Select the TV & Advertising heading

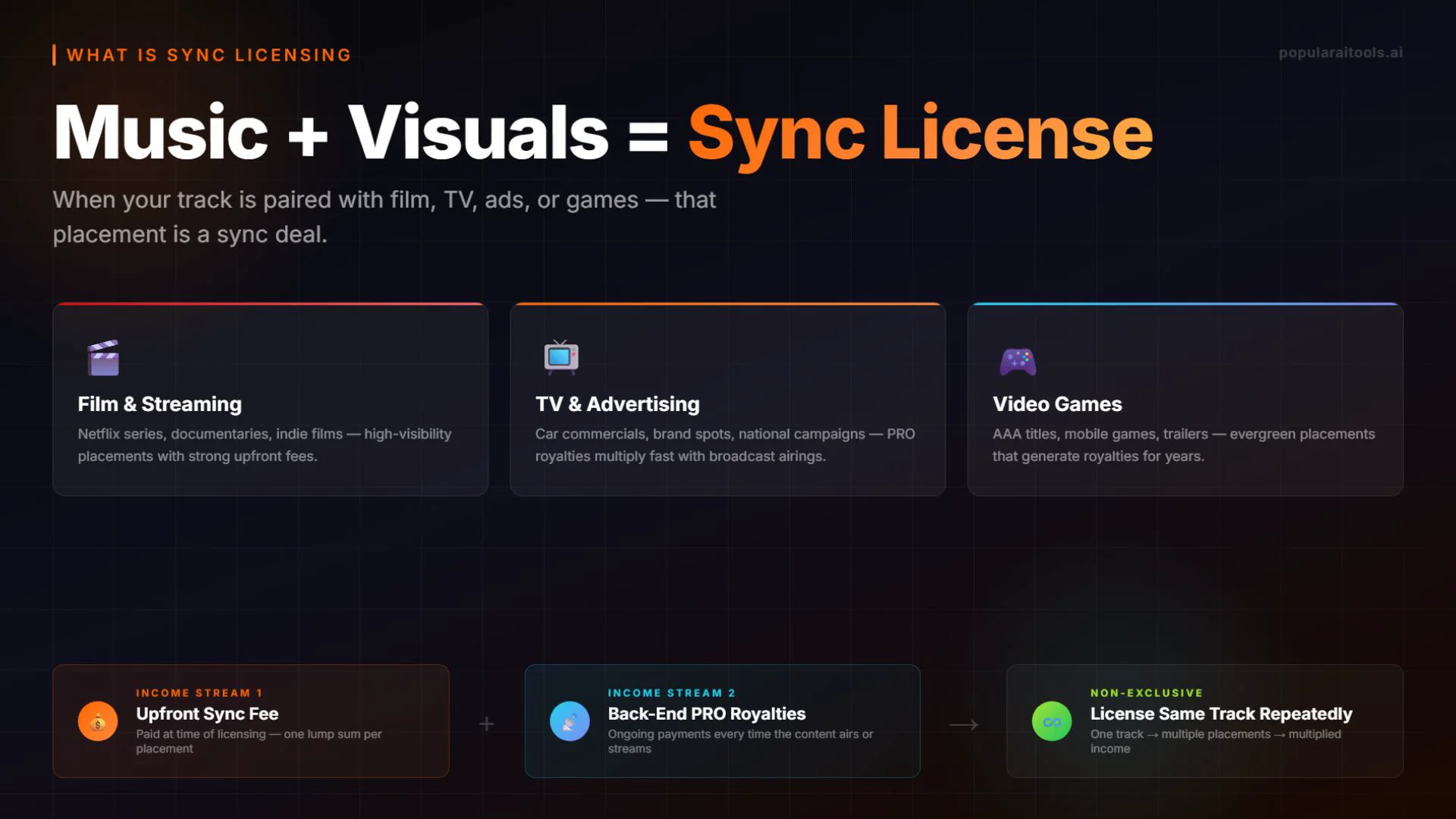(x=617, y=404)
